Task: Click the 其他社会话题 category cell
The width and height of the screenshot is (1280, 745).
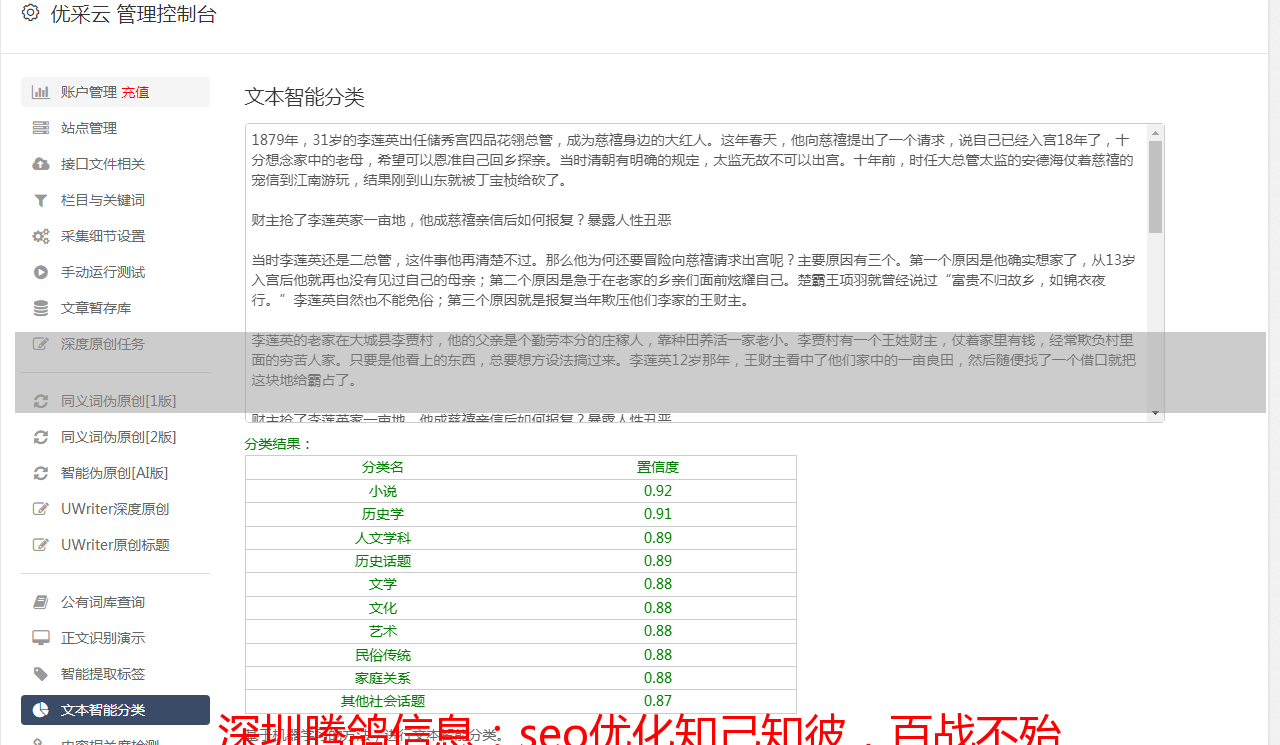Action: pos(383,701)
